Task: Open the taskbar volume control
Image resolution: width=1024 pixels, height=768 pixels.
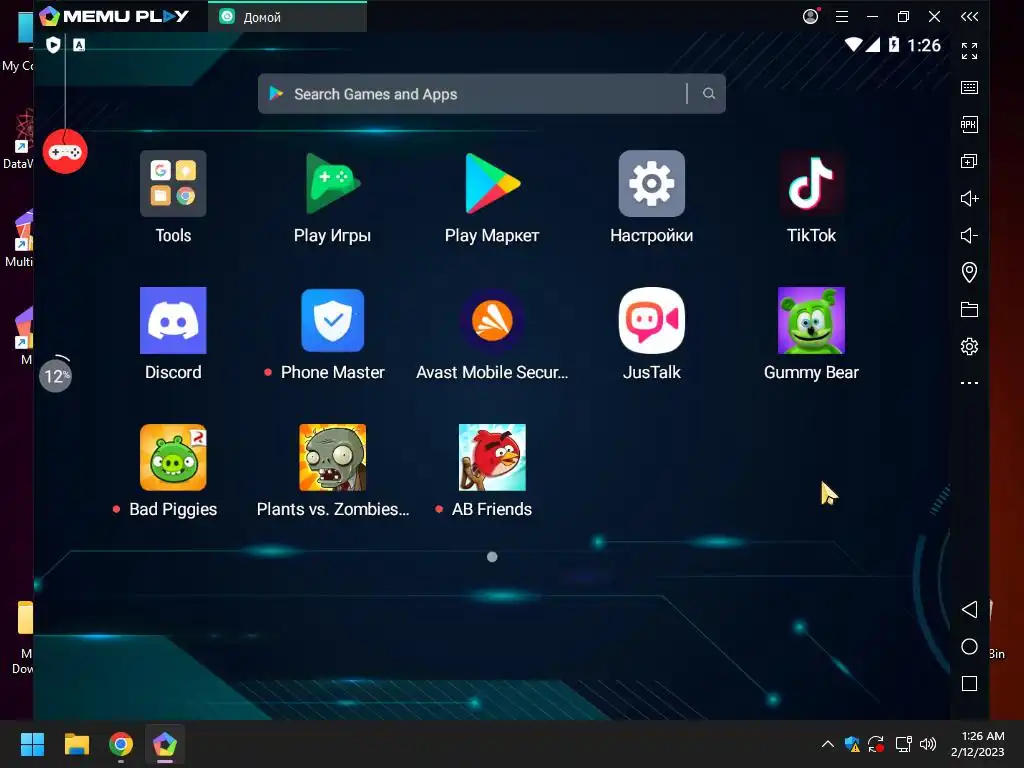Action: click(x=927, y=744)
